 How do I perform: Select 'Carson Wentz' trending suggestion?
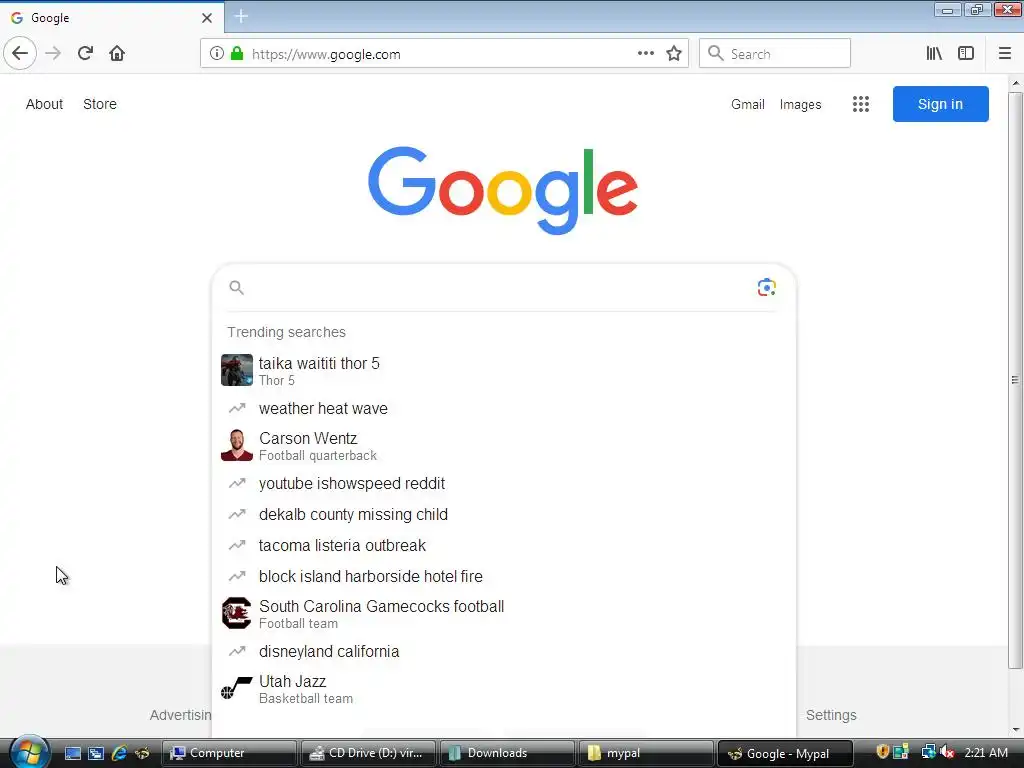tap(504, 445)
